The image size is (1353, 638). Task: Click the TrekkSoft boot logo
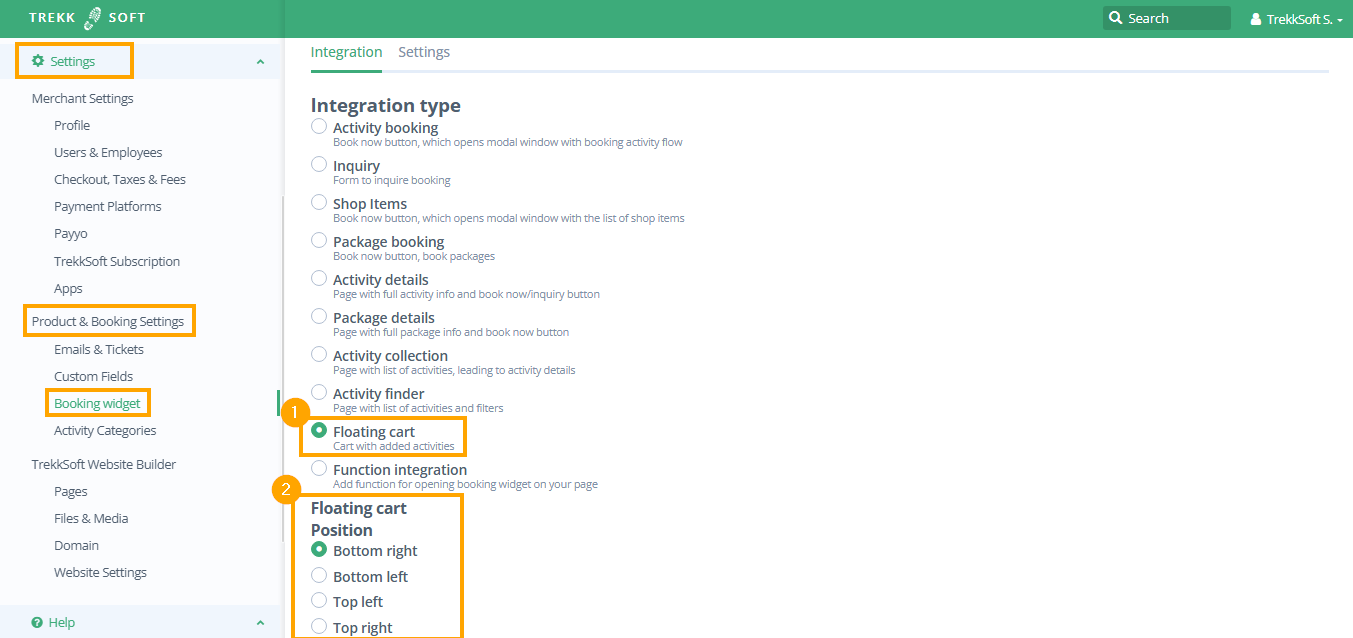pyautogui.click(x=93, y=18)
